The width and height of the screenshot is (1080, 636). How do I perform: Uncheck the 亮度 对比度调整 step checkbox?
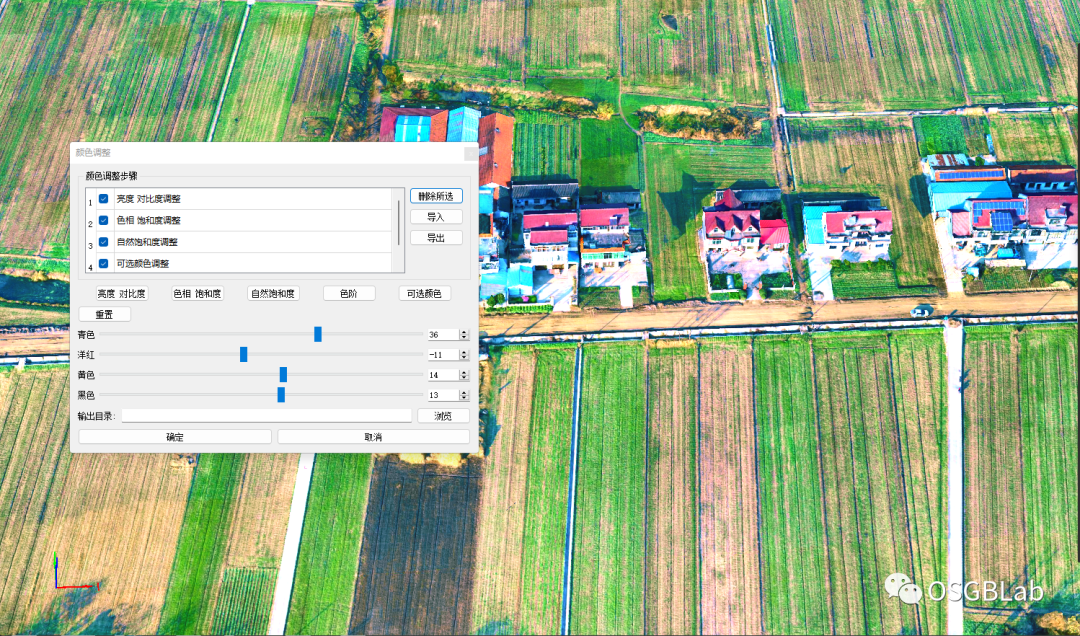(x=103, y=198)
